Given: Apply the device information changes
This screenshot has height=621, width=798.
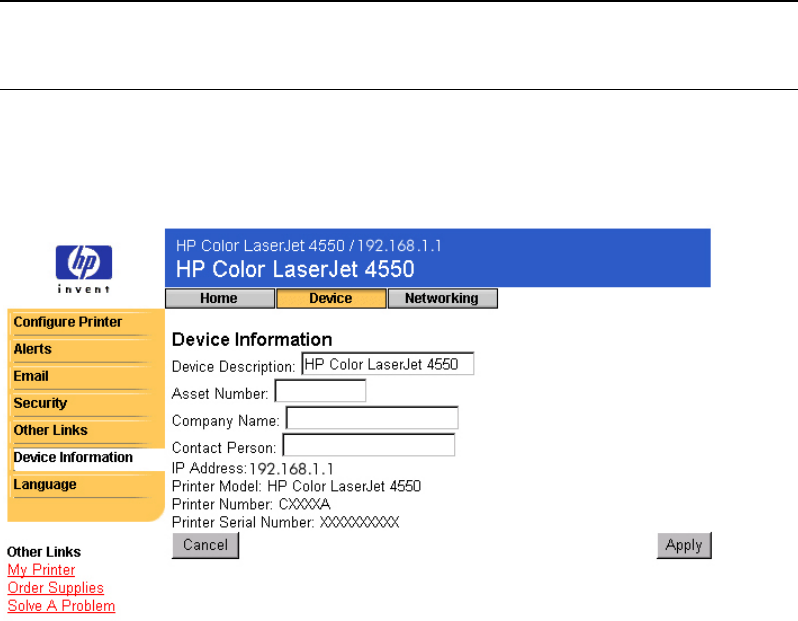Looking at the screenshot, I should coord(684,545).
